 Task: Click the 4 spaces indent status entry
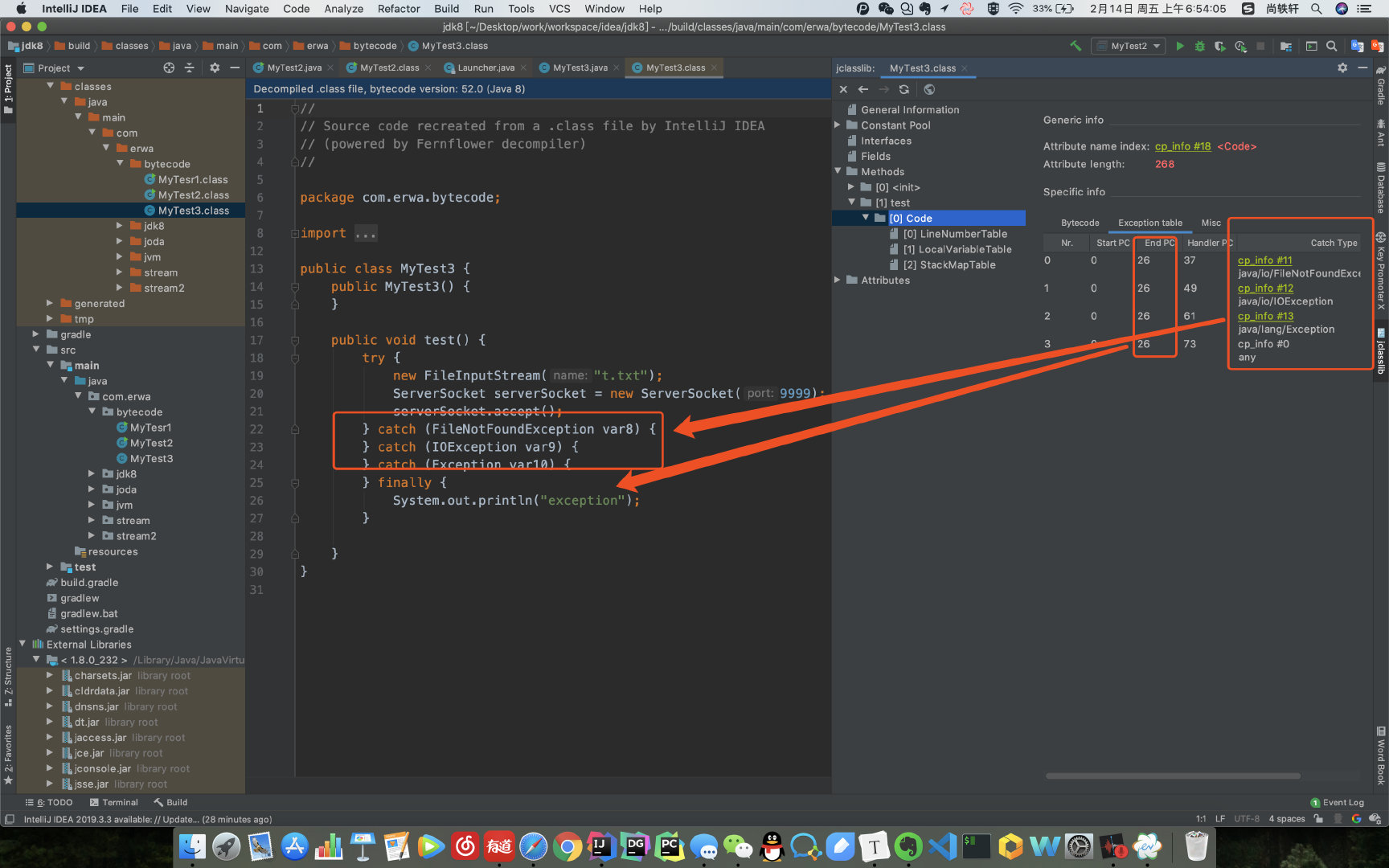click(x=1286, y=819)
